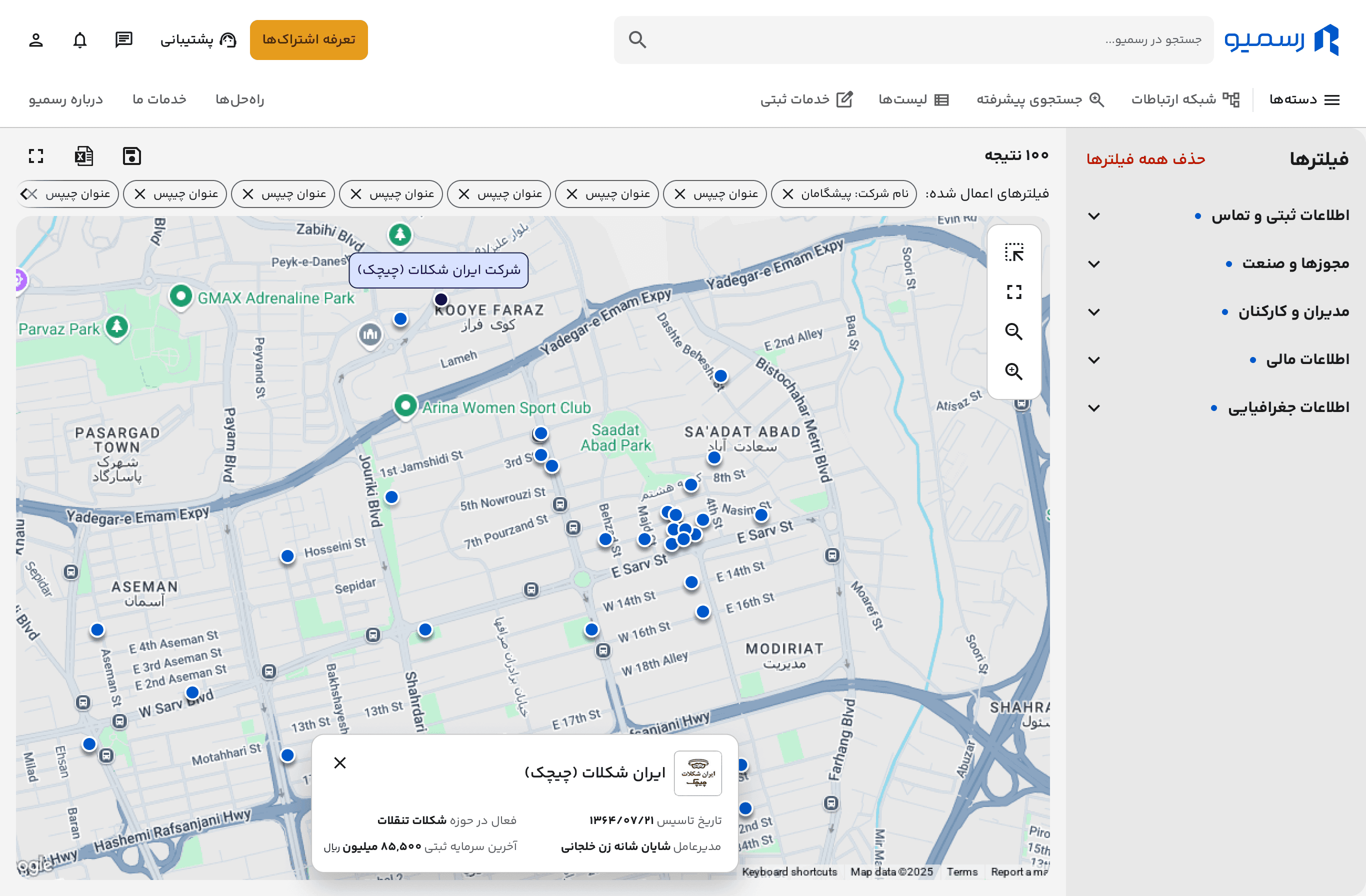Open the لیست‌ها lists menu item
Image resolution: width=1366 pixels, height=896 pixels.
click(x=913, y=99)
